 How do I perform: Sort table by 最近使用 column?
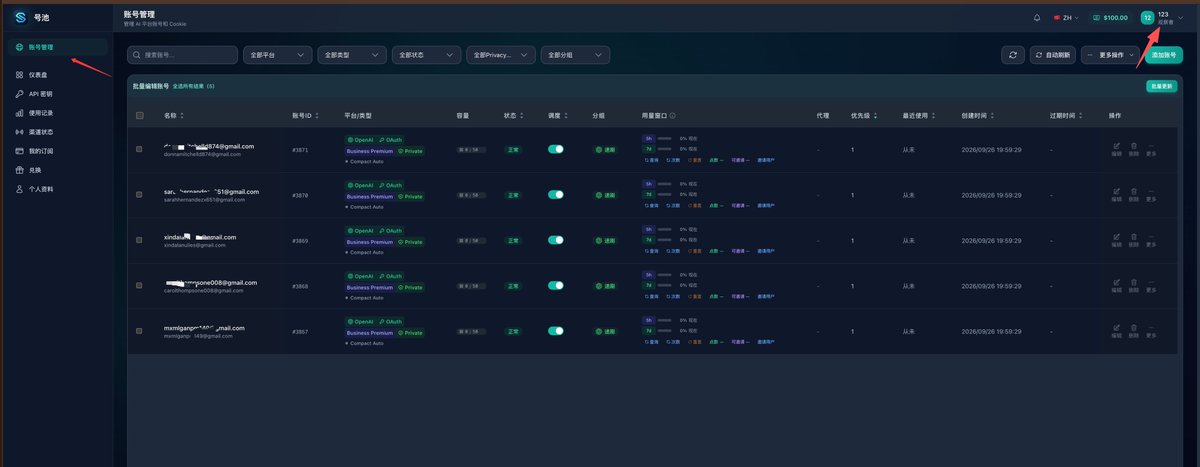point(918,116)
